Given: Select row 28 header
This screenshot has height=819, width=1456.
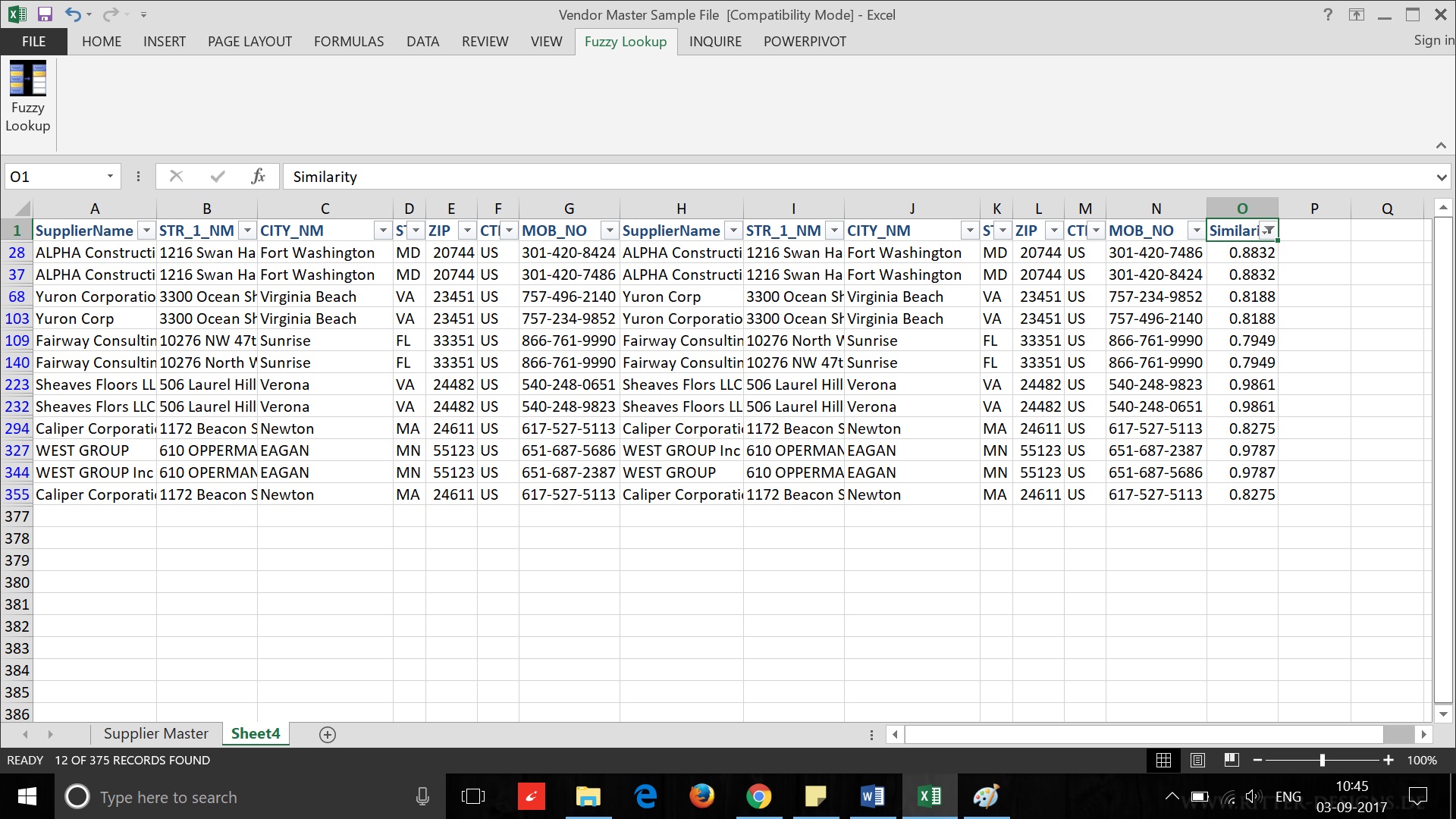Looking at the screenshot, I should [x=17, y=253].
